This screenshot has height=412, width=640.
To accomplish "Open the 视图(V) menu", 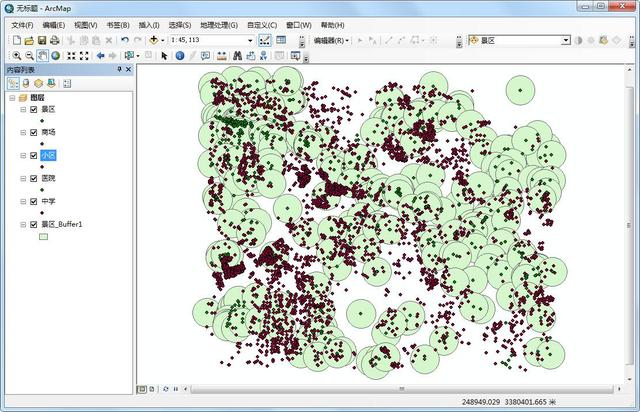I will pyautogui.click(x=85, y=25).
